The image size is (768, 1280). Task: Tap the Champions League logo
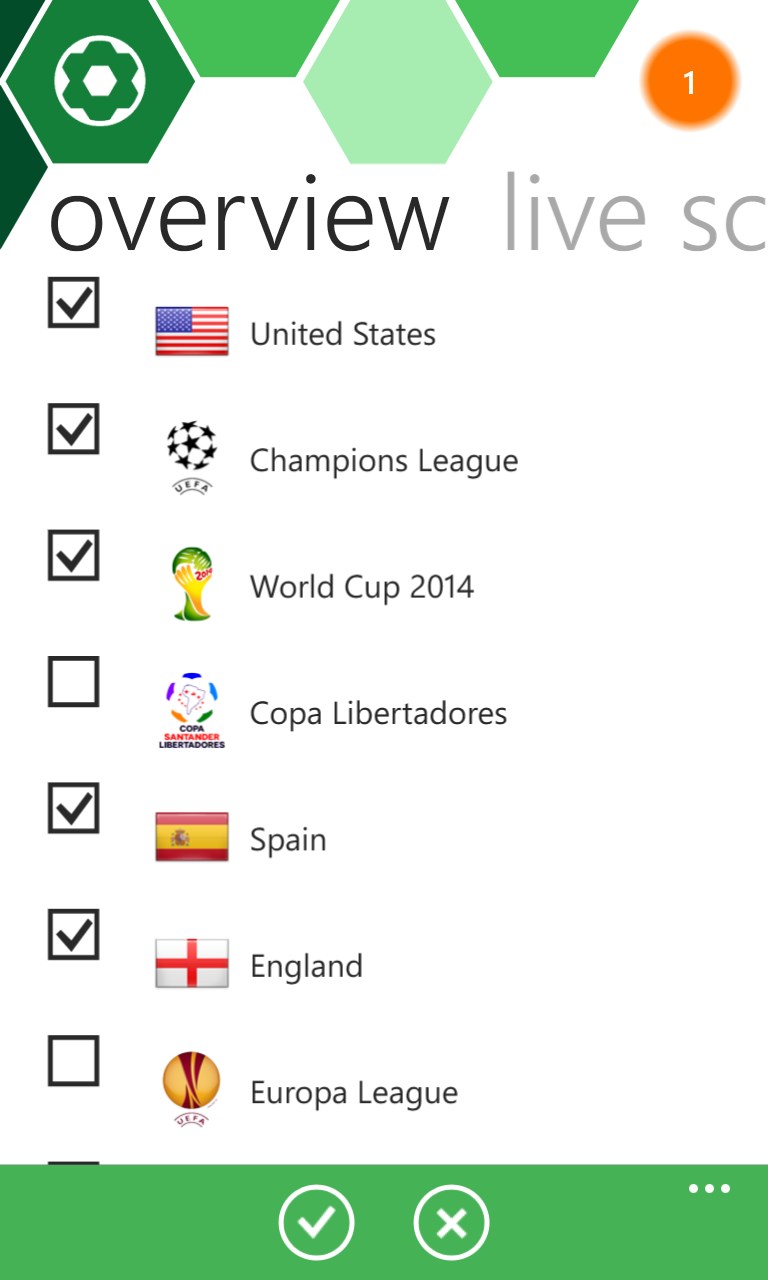click(191, 458)
